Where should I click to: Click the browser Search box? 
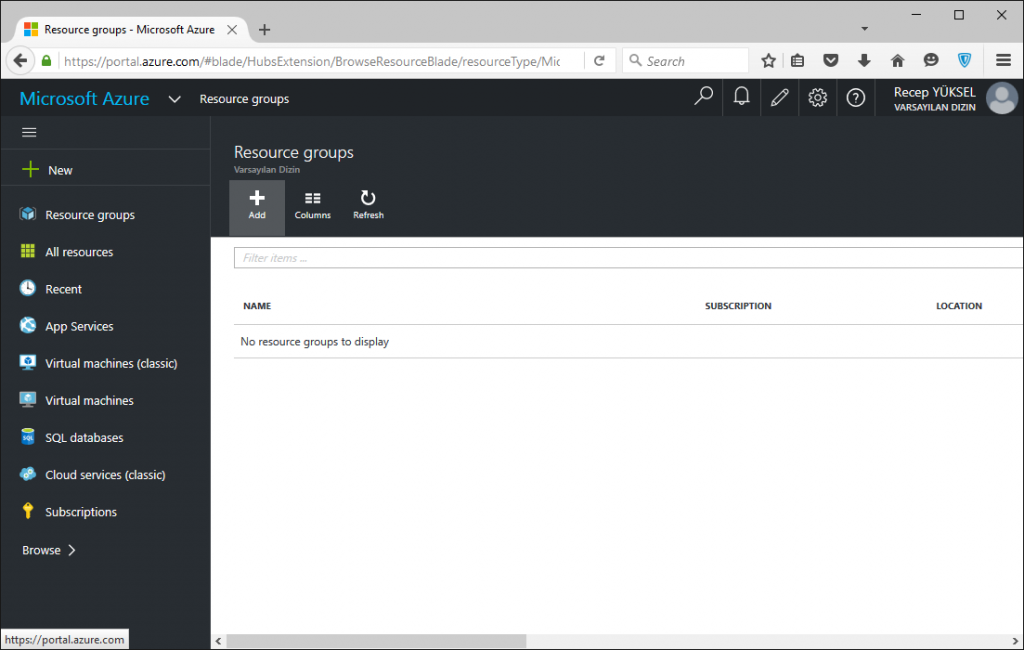point(685,61)
